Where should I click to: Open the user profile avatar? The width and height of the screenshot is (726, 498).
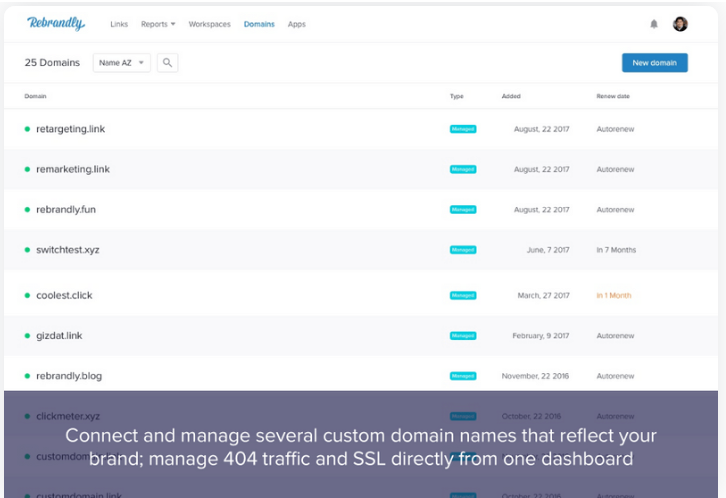pos(680,24)
